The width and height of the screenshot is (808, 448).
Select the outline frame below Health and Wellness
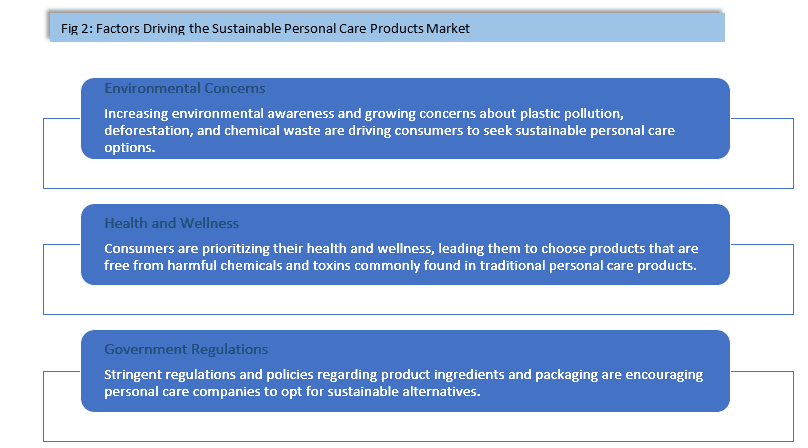point(418,300)
